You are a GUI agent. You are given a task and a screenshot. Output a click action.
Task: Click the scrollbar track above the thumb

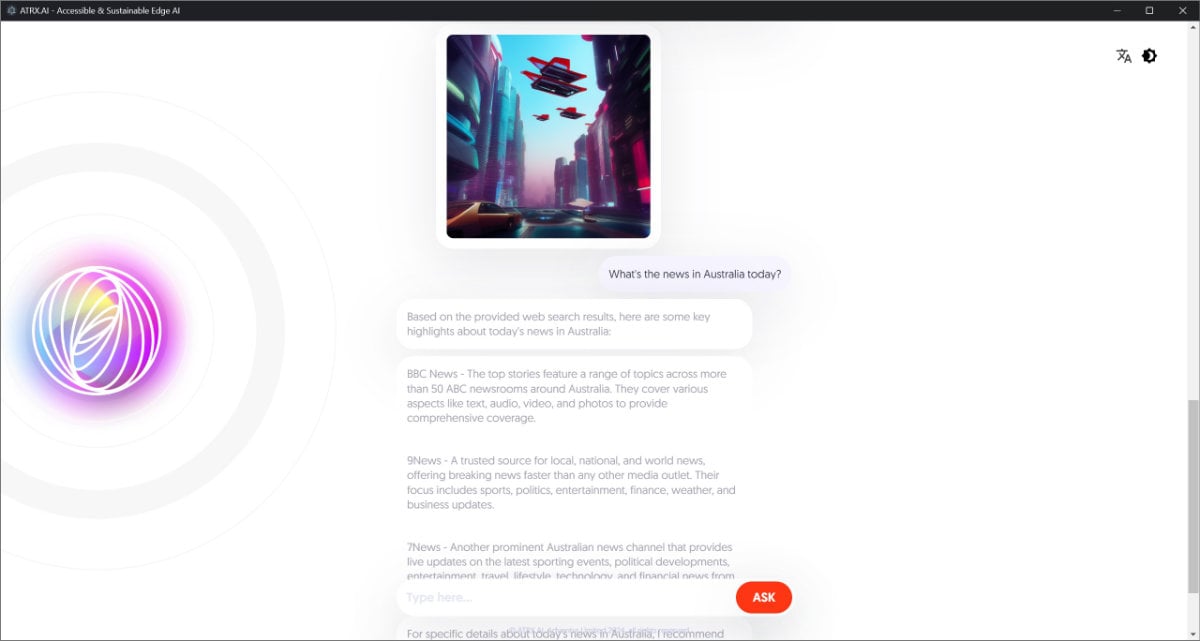point(1193,212)
